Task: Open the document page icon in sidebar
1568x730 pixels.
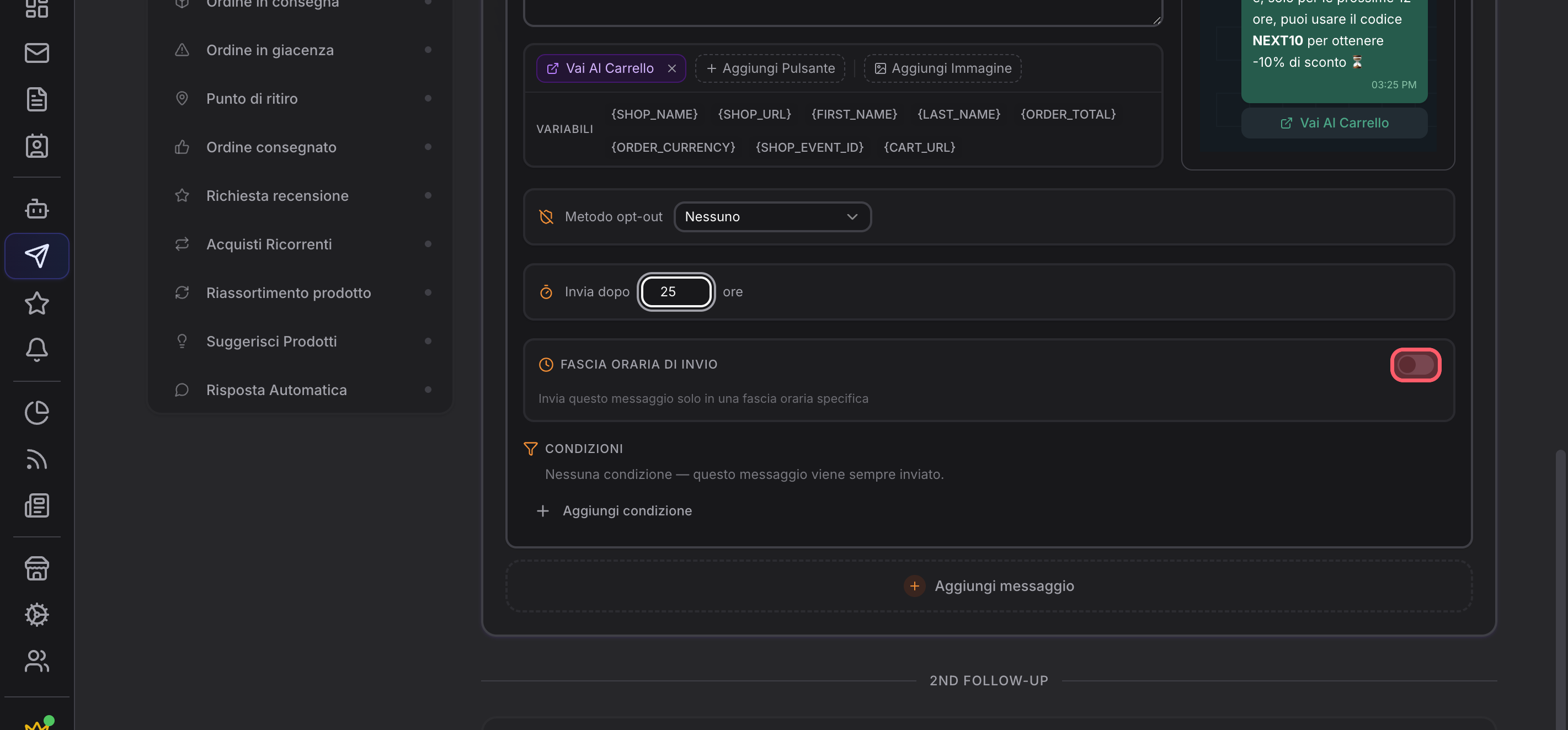Action: click(x=36, y=99)
